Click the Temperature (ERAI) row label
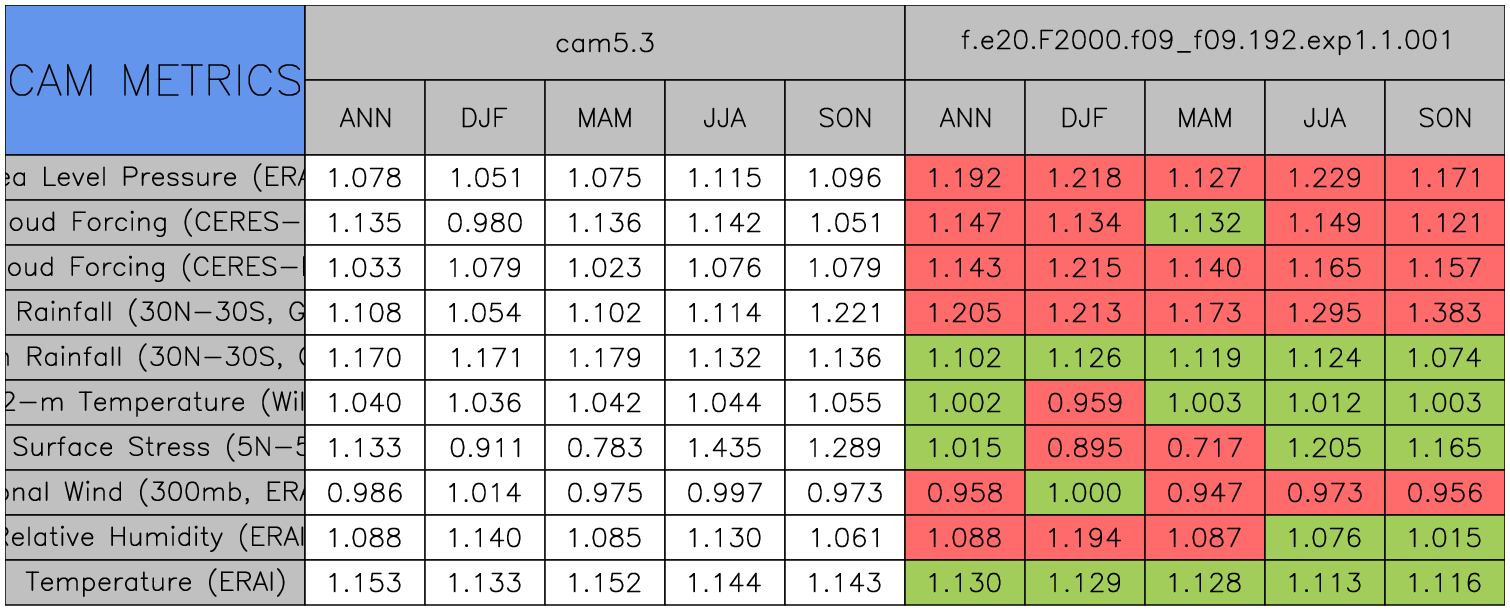The height and width of the screenshot is (611, 1510). coord(155,582)
